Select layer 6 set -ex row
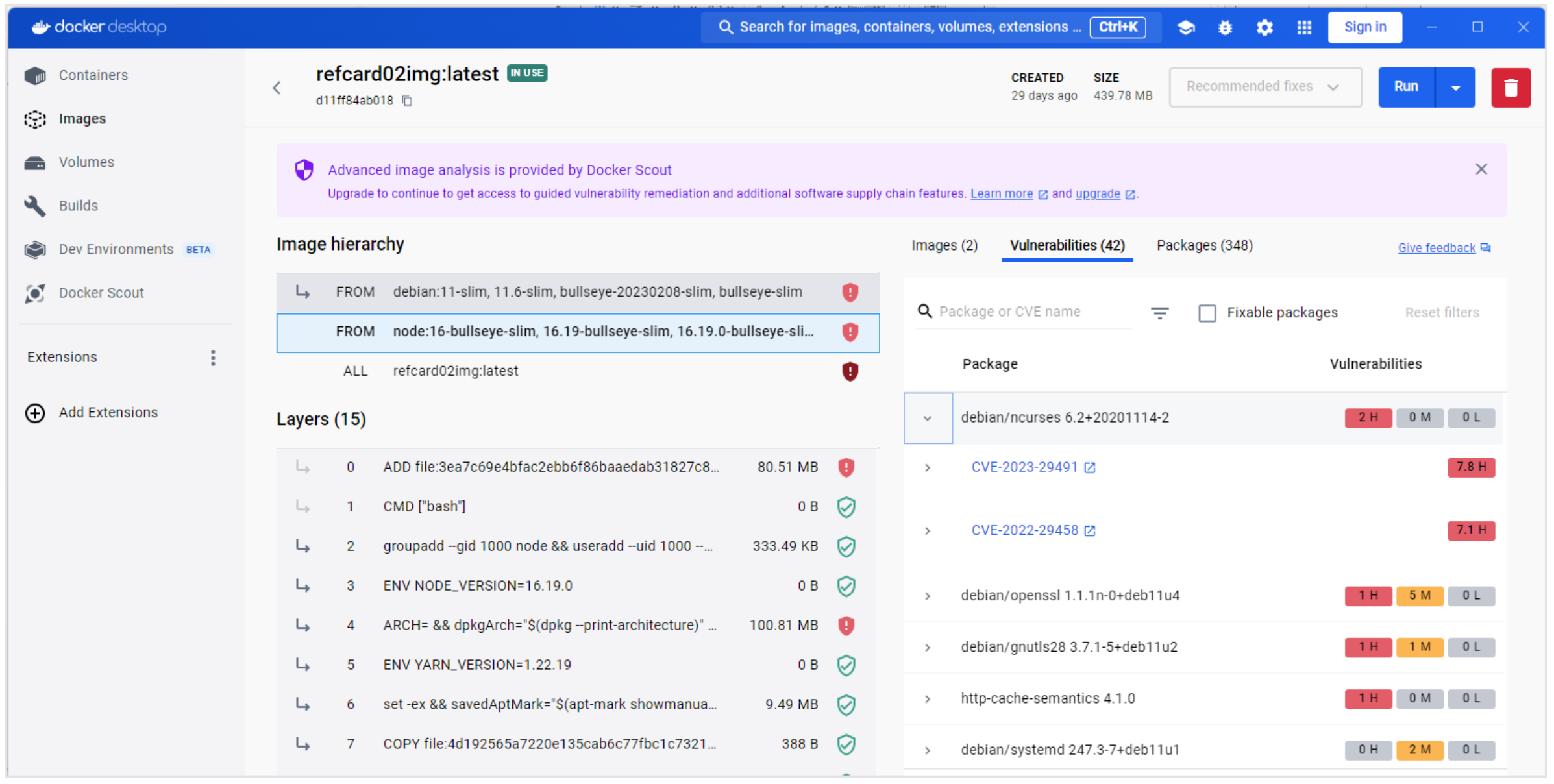The width and height of the screenshot is (1554, 784). (578, 705)
